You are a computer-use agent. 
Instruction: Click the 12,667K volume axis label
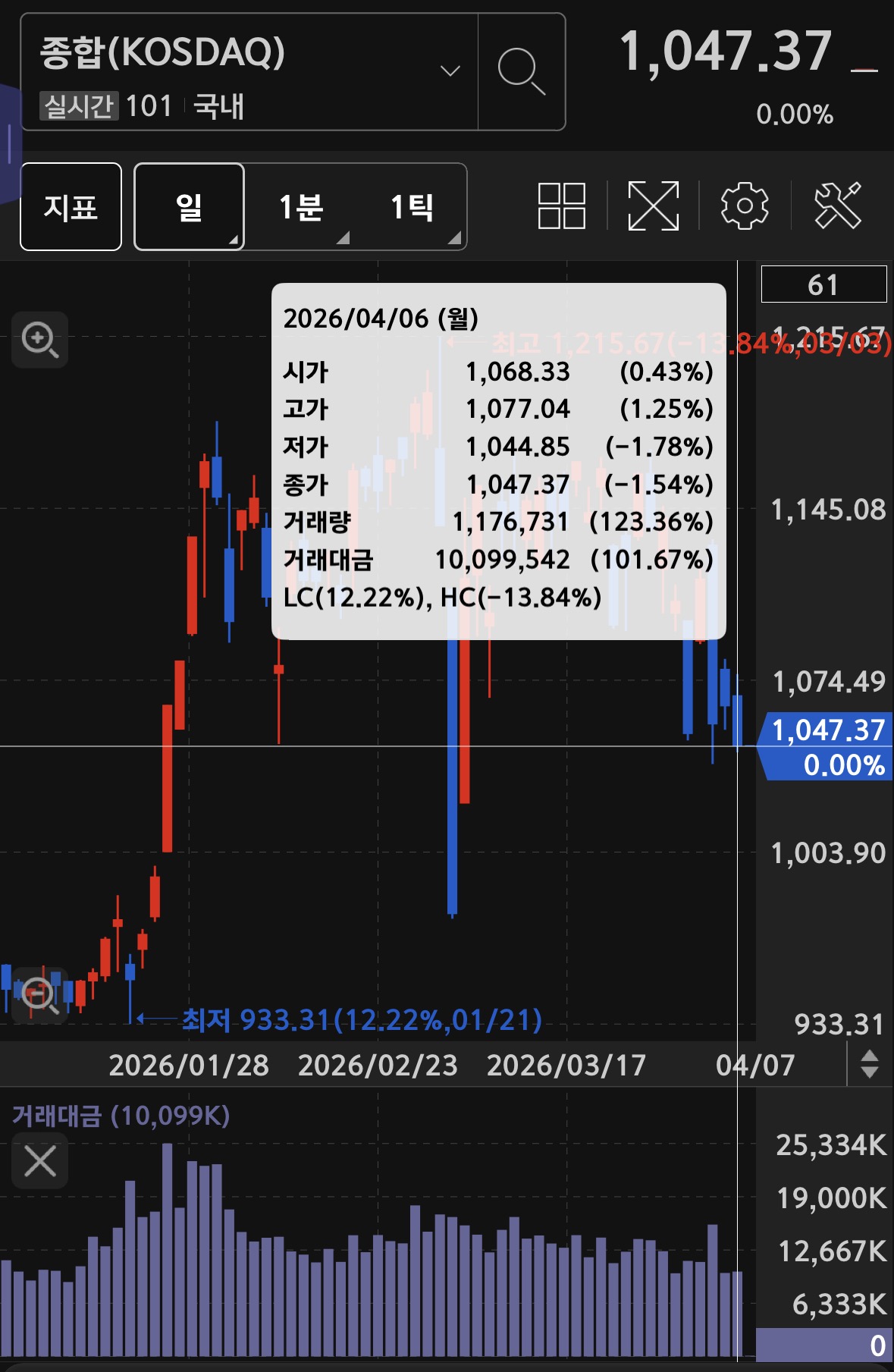(833, 1251)
